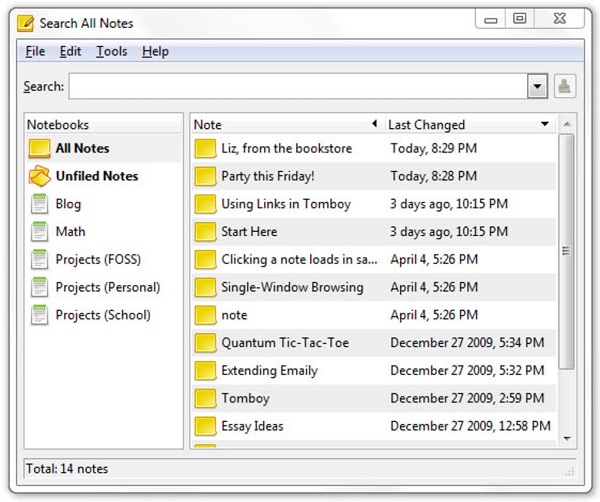Click inside the Search input field
This screenshot has height=502, width=600.
(298, 86)
